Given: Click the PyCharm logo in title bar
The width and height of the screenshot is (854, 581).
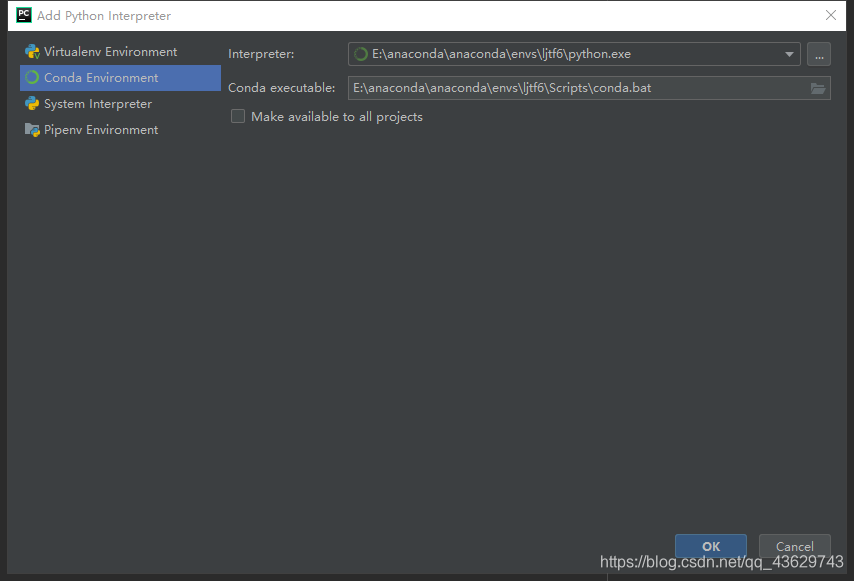Looking at the screenshot, I should point(24,15).
